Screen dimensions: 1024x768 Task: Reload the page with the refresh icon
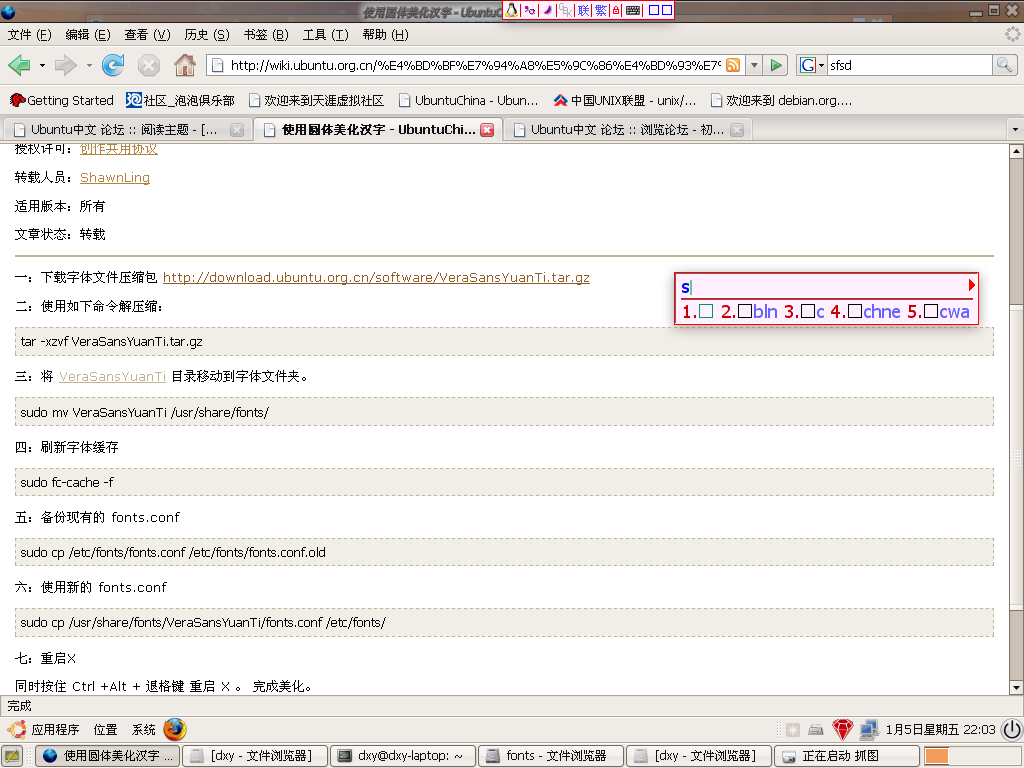click(112, 65)
